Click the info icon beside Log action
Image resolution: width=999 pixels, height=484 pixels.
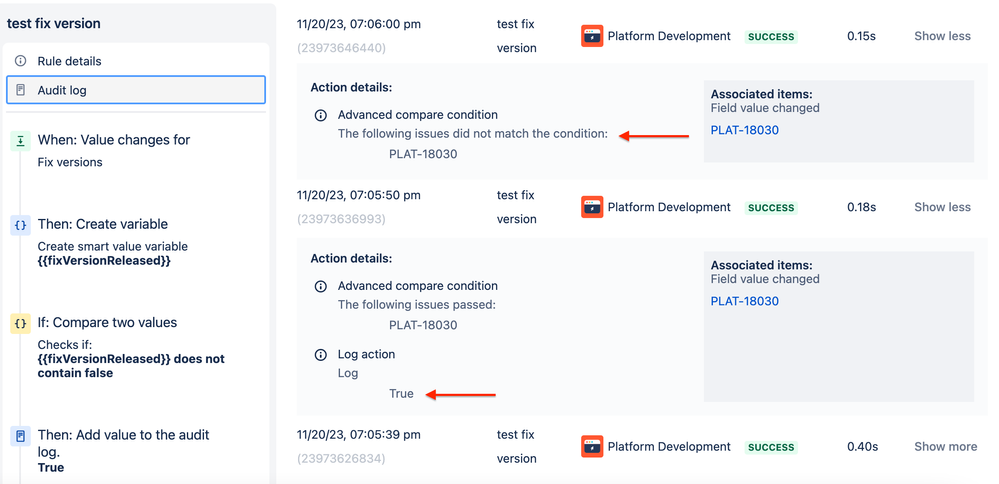pyautogui.click(x=321, y=355)
